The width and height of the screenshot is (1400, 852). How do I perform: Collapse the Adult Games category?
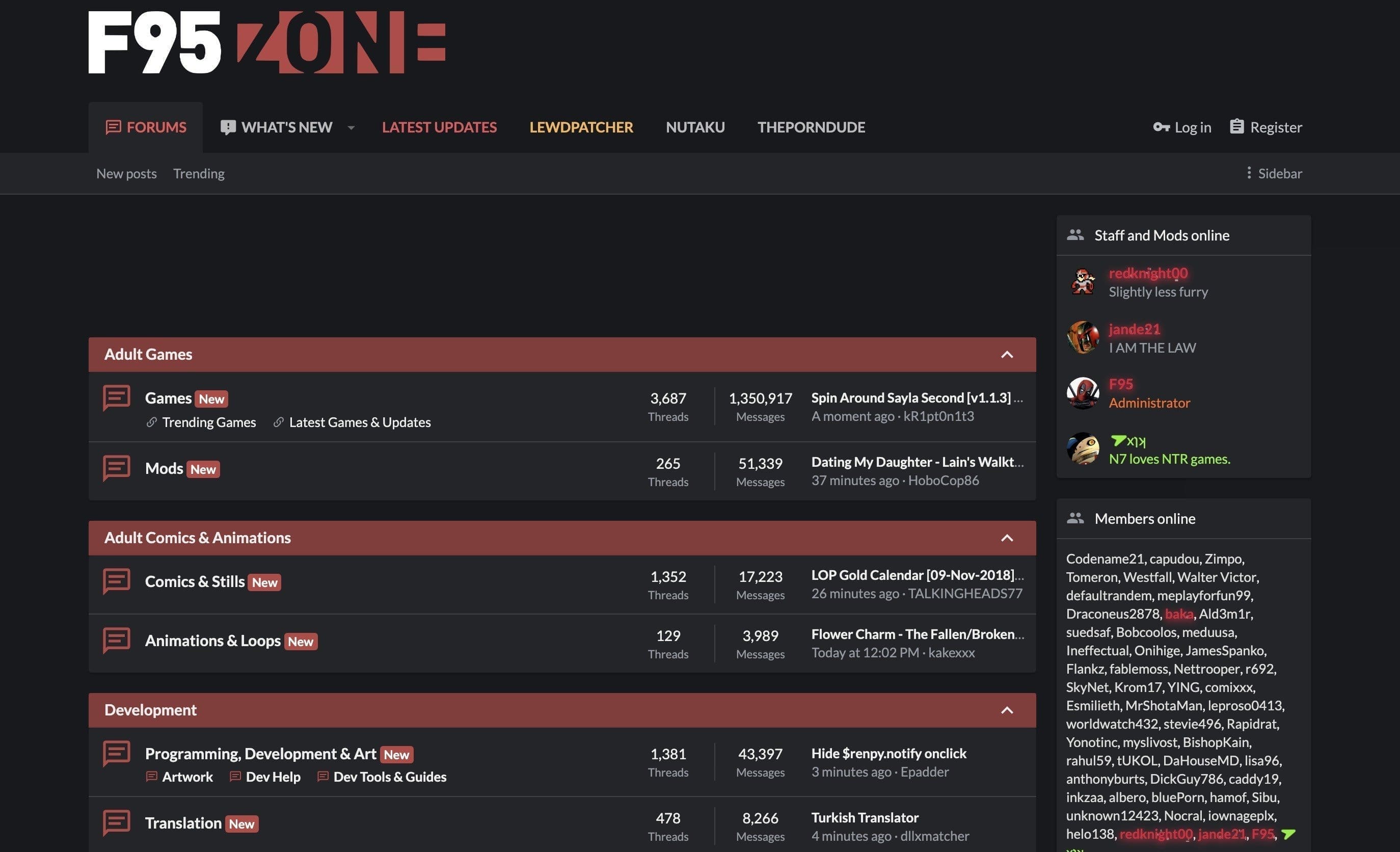pos(1007,355)
